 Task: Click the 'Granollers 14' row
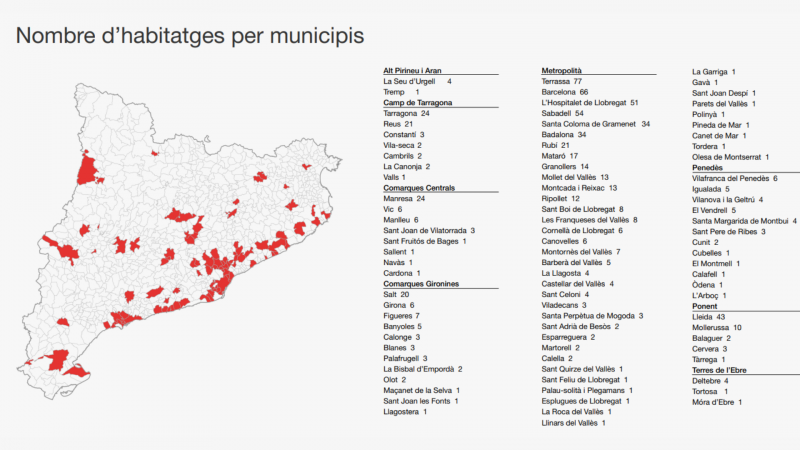point(565,167)
